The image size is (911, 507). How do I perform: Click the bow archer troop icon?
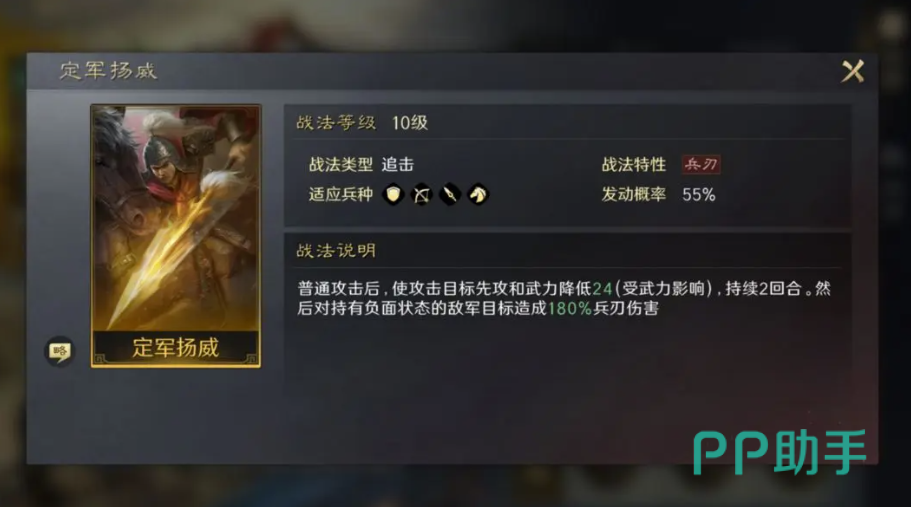click(422, 195)
